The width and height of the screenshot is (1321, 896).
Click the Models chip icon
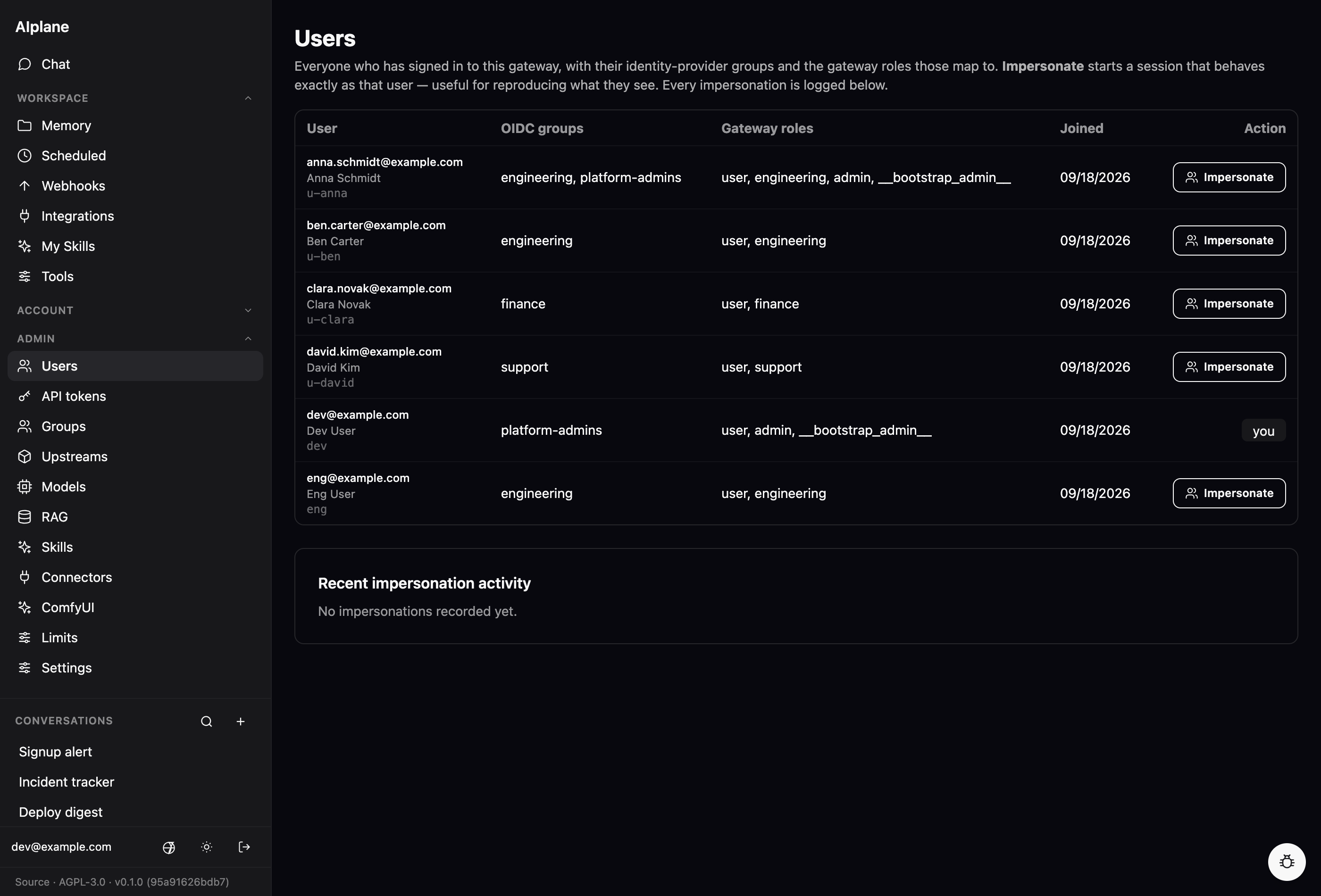point(25,486)
